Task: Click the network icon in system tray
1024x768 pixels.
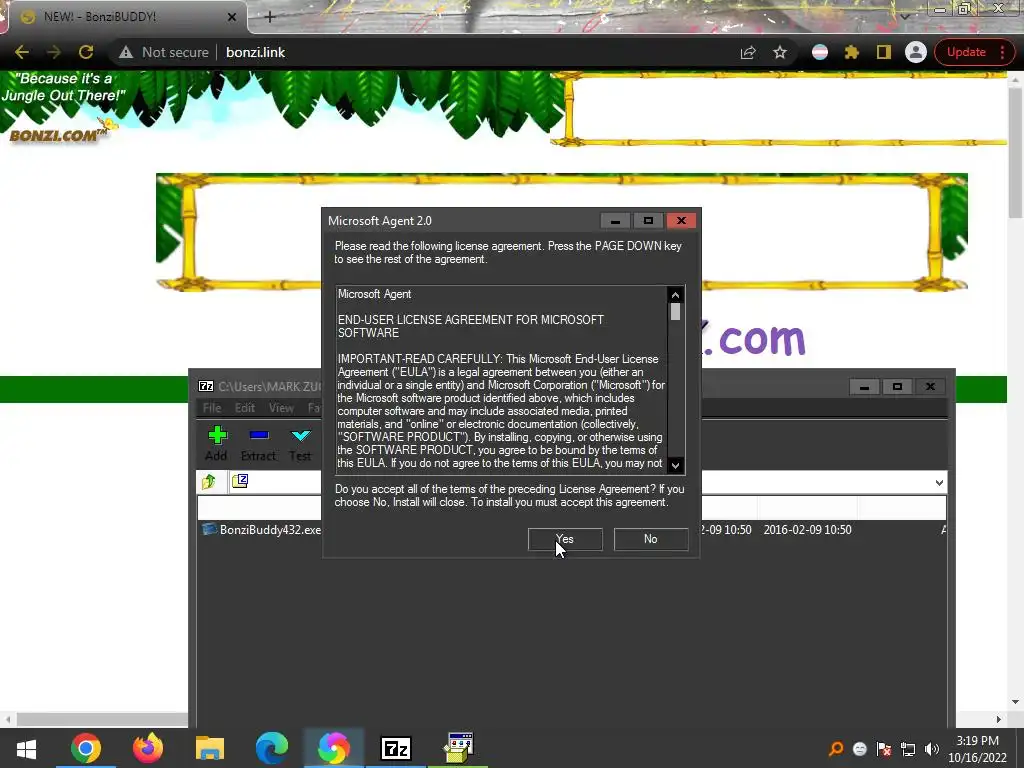Action: (908, 749)
